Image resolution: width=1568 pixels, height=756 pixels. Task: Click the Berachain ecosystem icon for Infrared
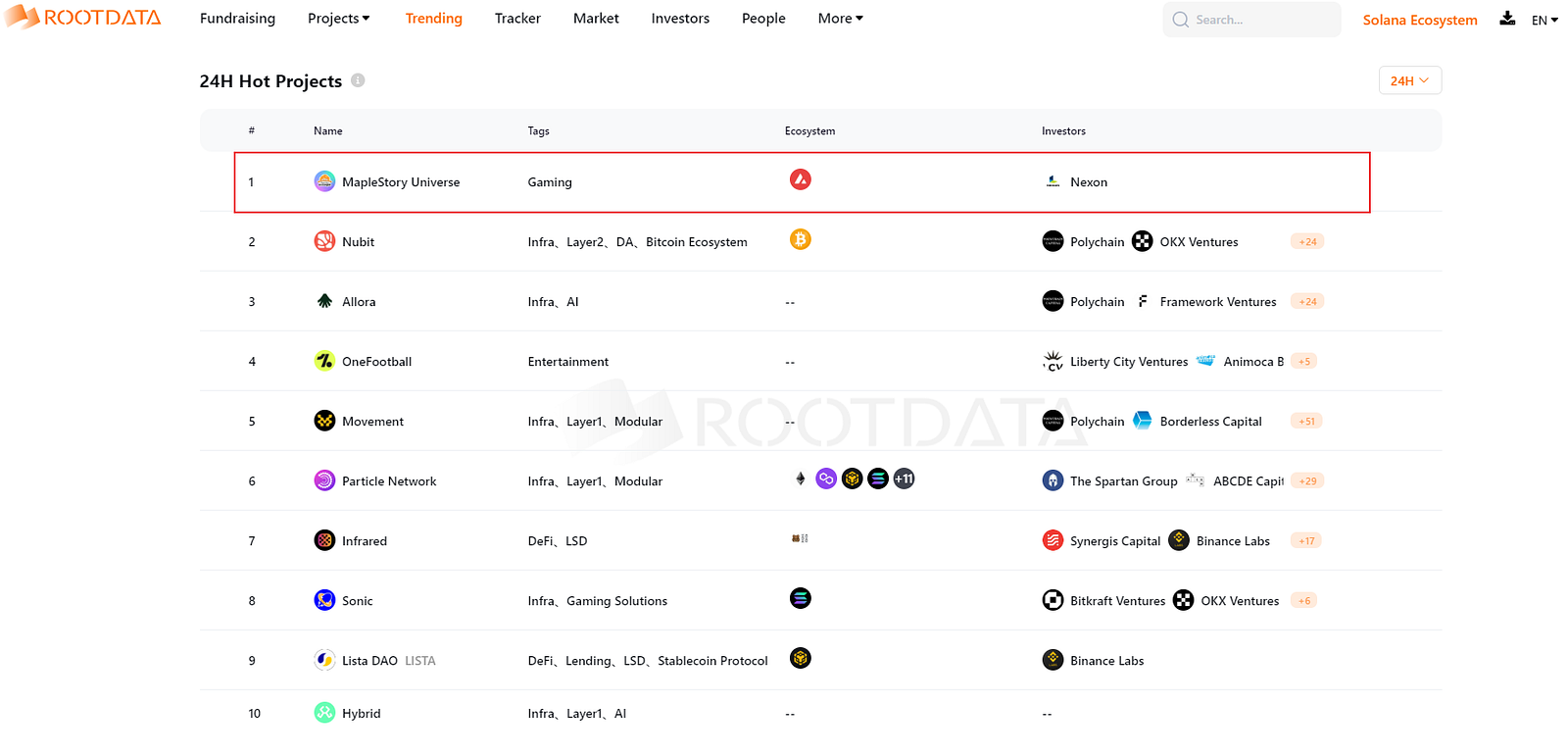800,538
